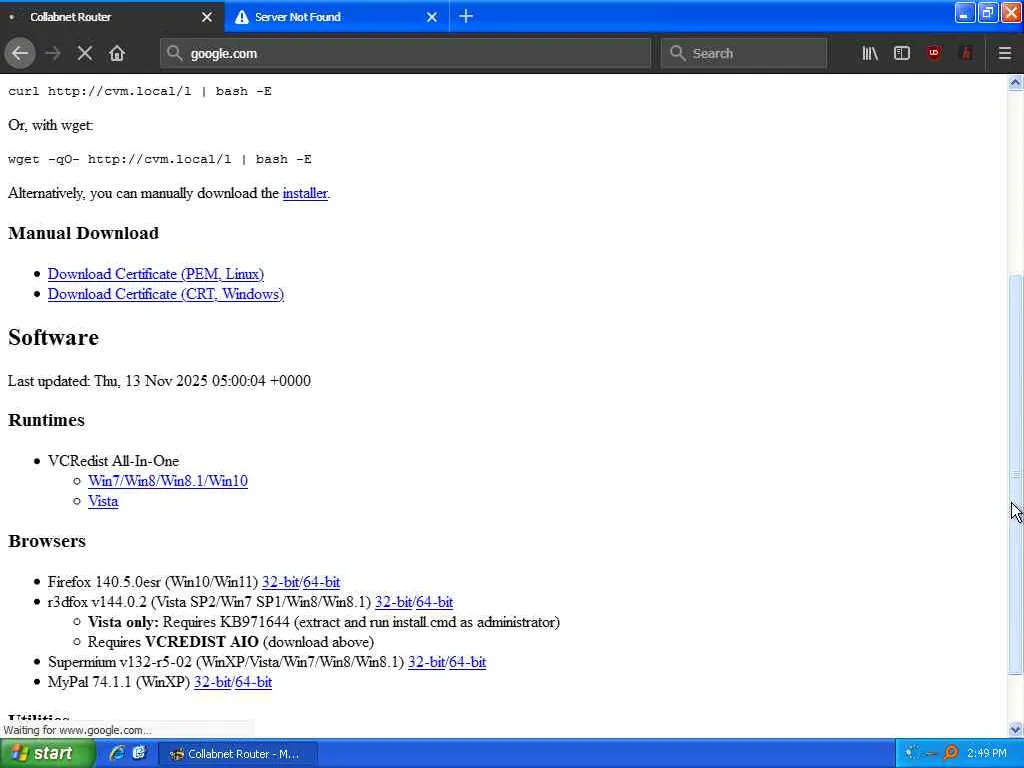Click the red extension icon beside uBlock
1024x768 pixels.
click(x=966, y=53)
